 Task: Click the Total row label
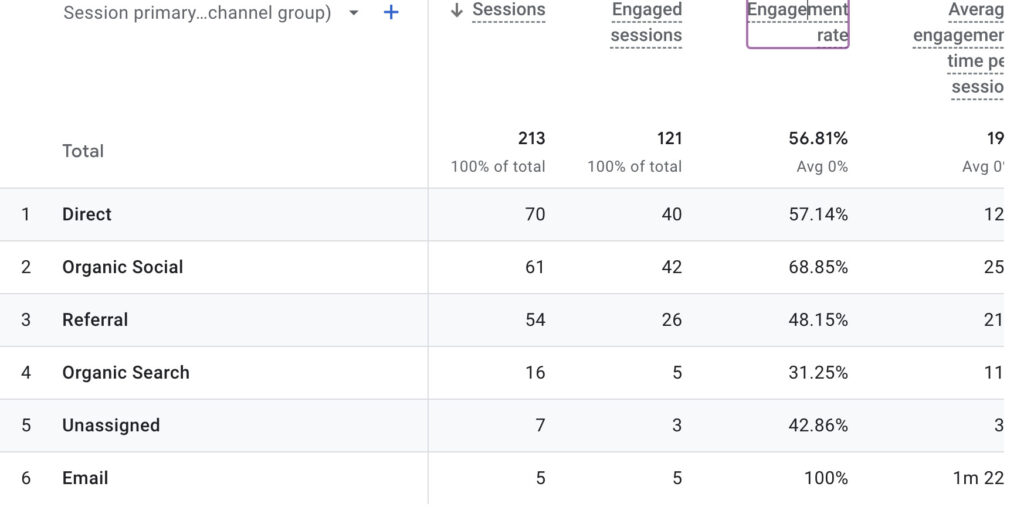[83, 151]
